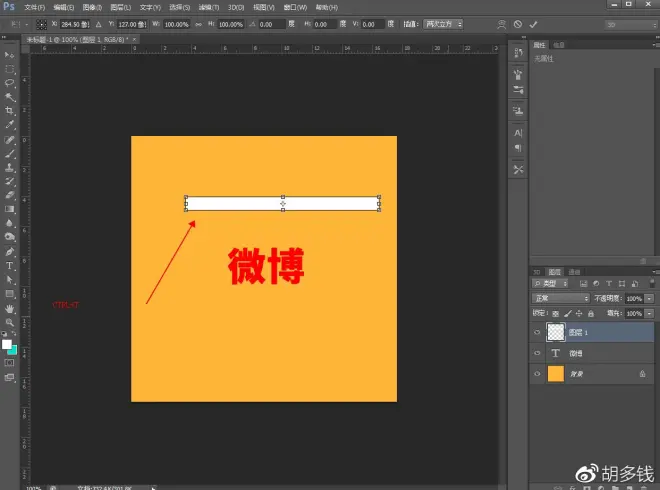This screenshot has width=660, height=490.
Task: Switch to the 图层 layers tab
Action: pos(554,272)
